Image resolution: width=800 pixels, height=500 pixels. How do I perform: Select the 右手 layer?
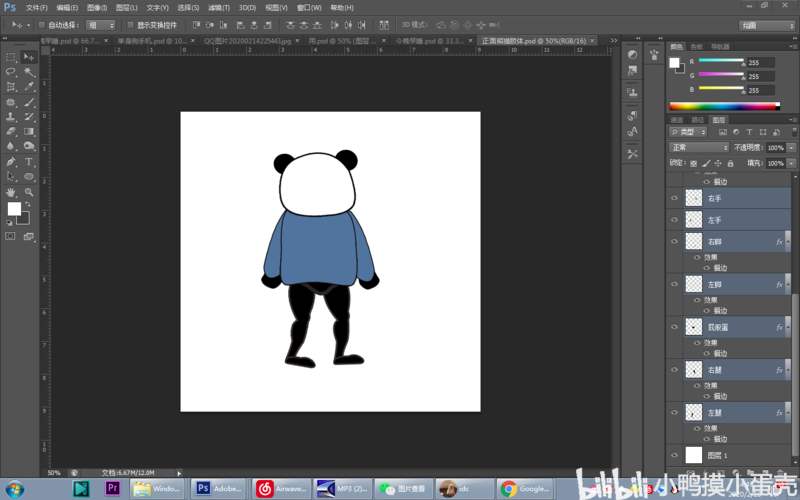pos(738,198)
